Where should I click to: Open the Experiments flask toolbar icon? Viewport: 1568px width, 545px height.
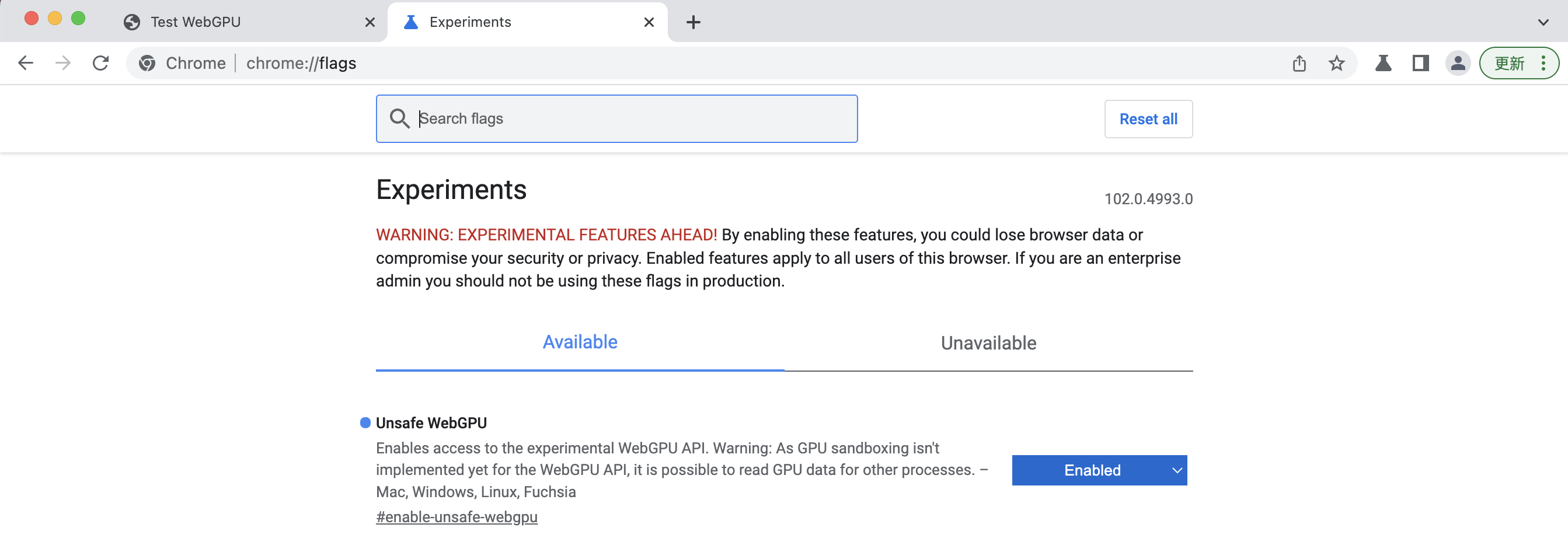(1383, 63)
